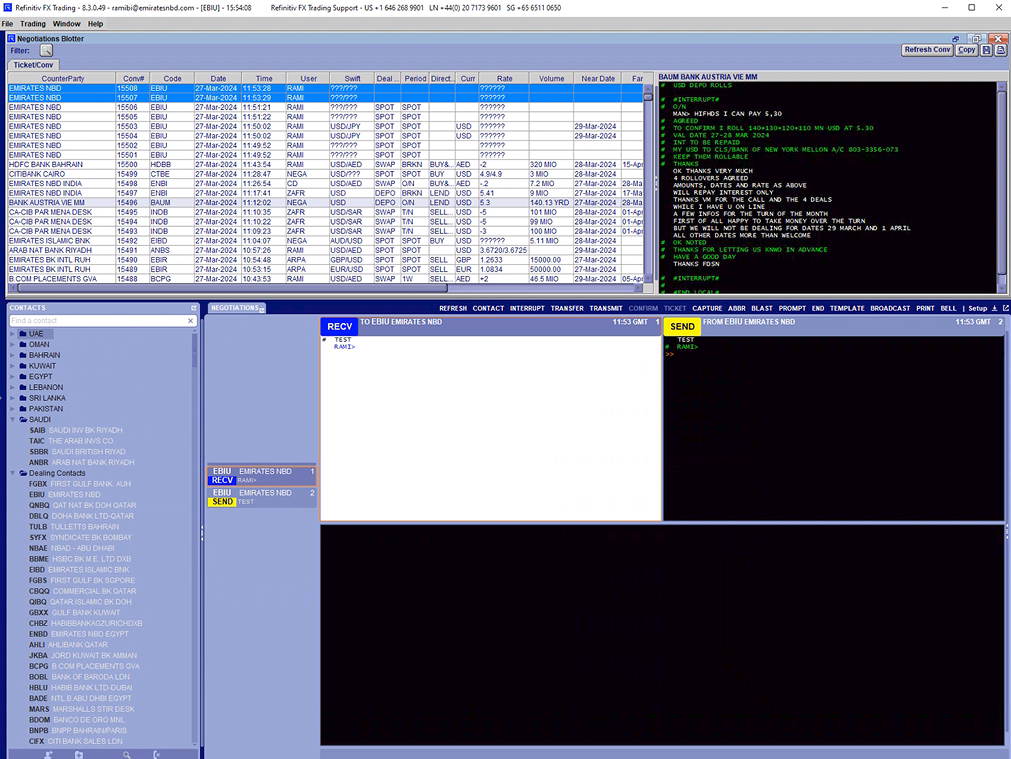
Task: Click the search icon below contacts list
Action: click(x=126, y=754)
